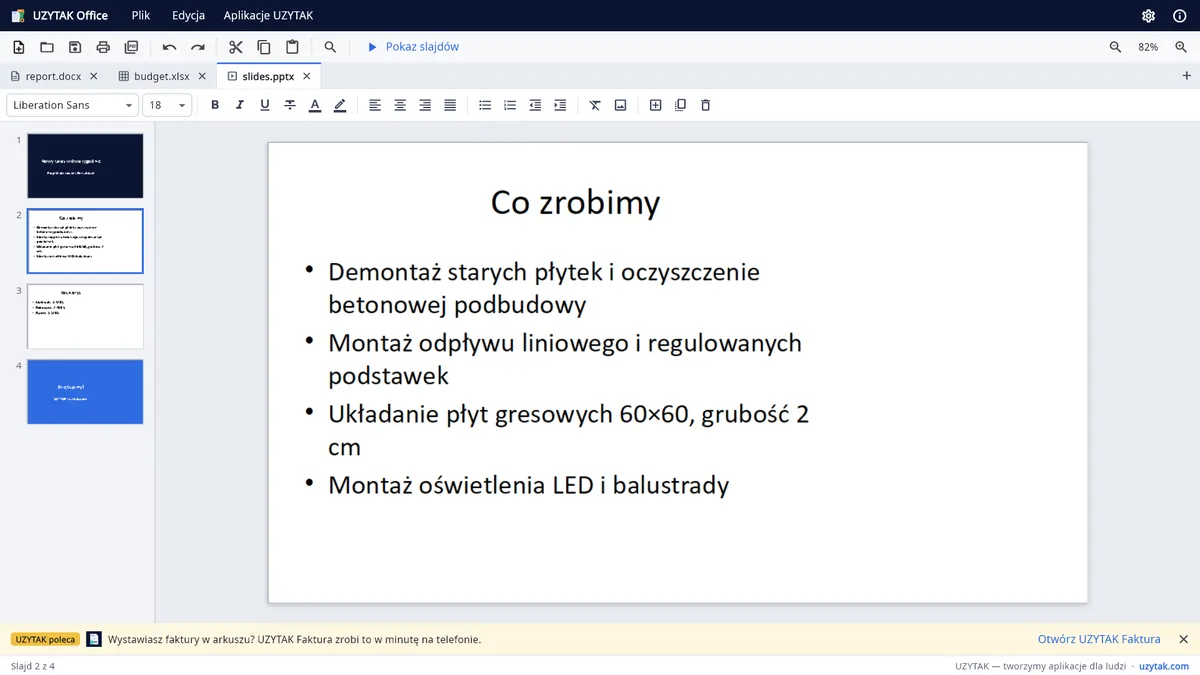Select slide 1 thumbnail with dark background

click(85, 166)
